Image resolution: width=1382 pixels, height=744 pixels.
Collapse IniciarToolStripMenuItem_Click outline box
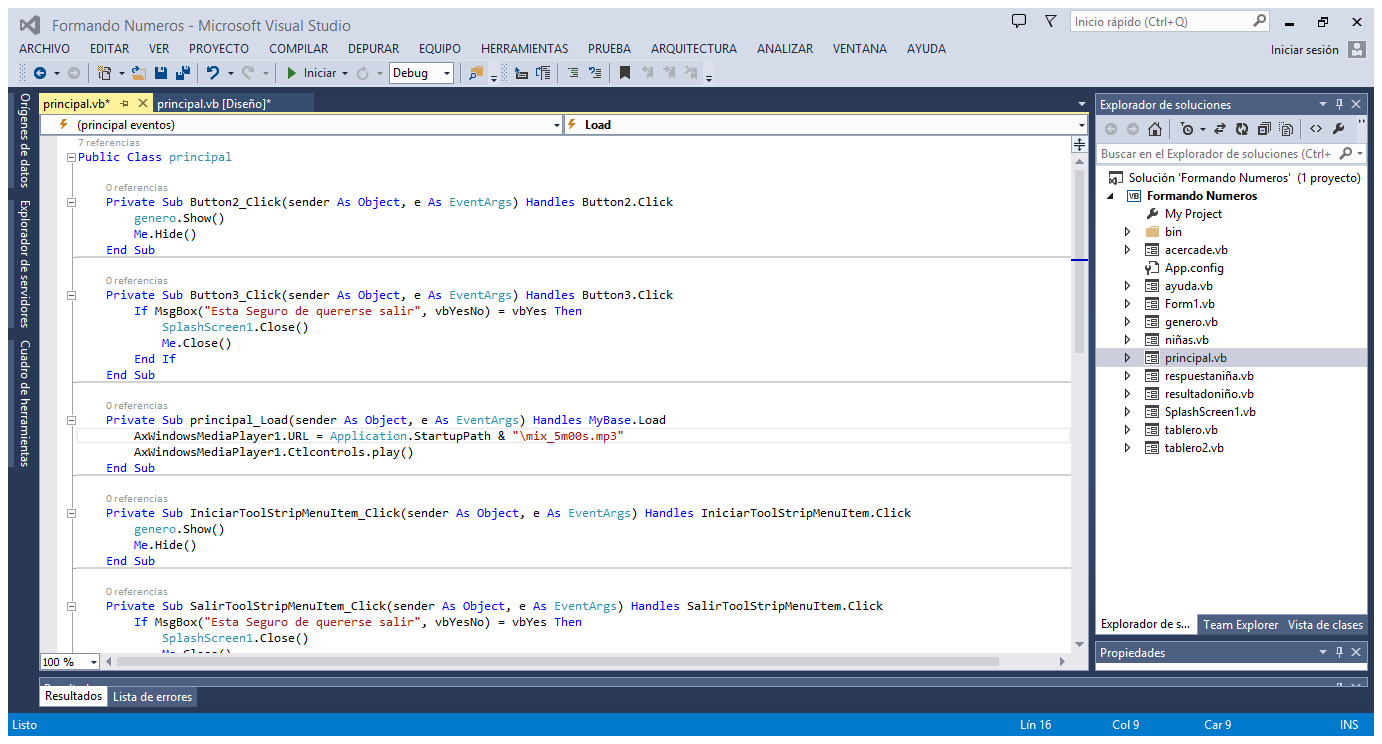click(71, 513)
